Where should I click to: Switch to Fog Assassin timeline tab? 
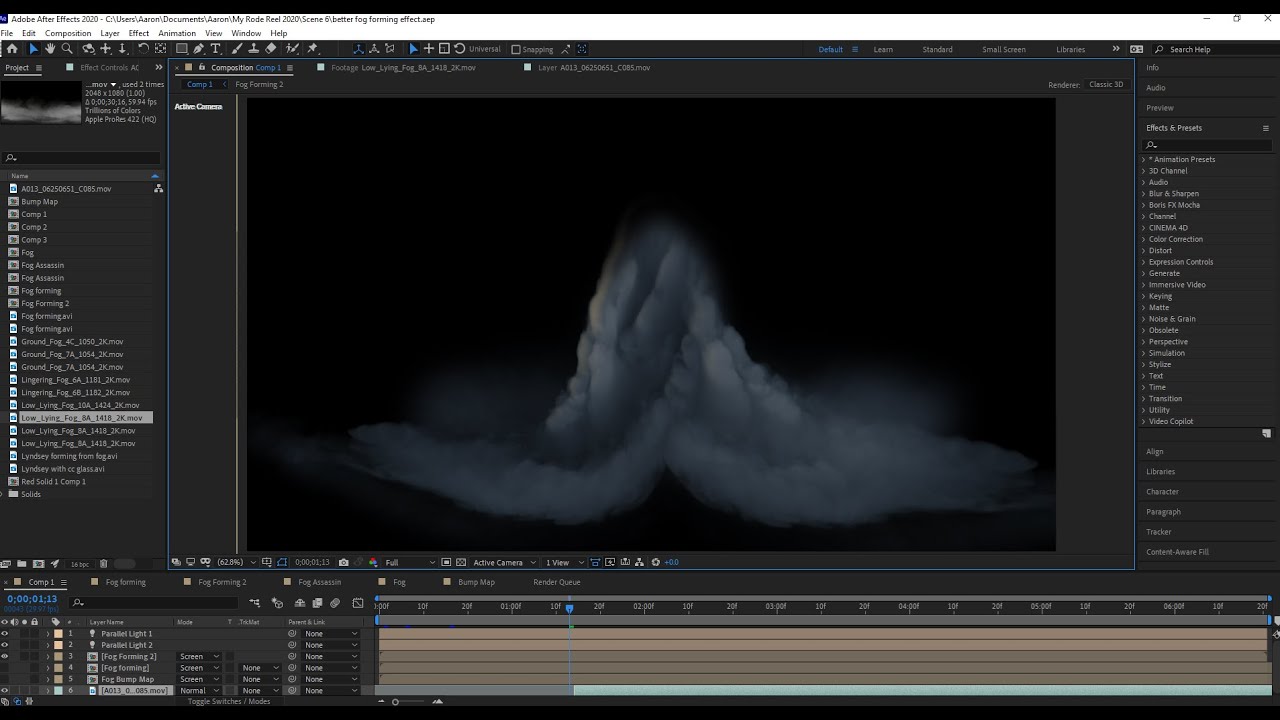point(319,582)
